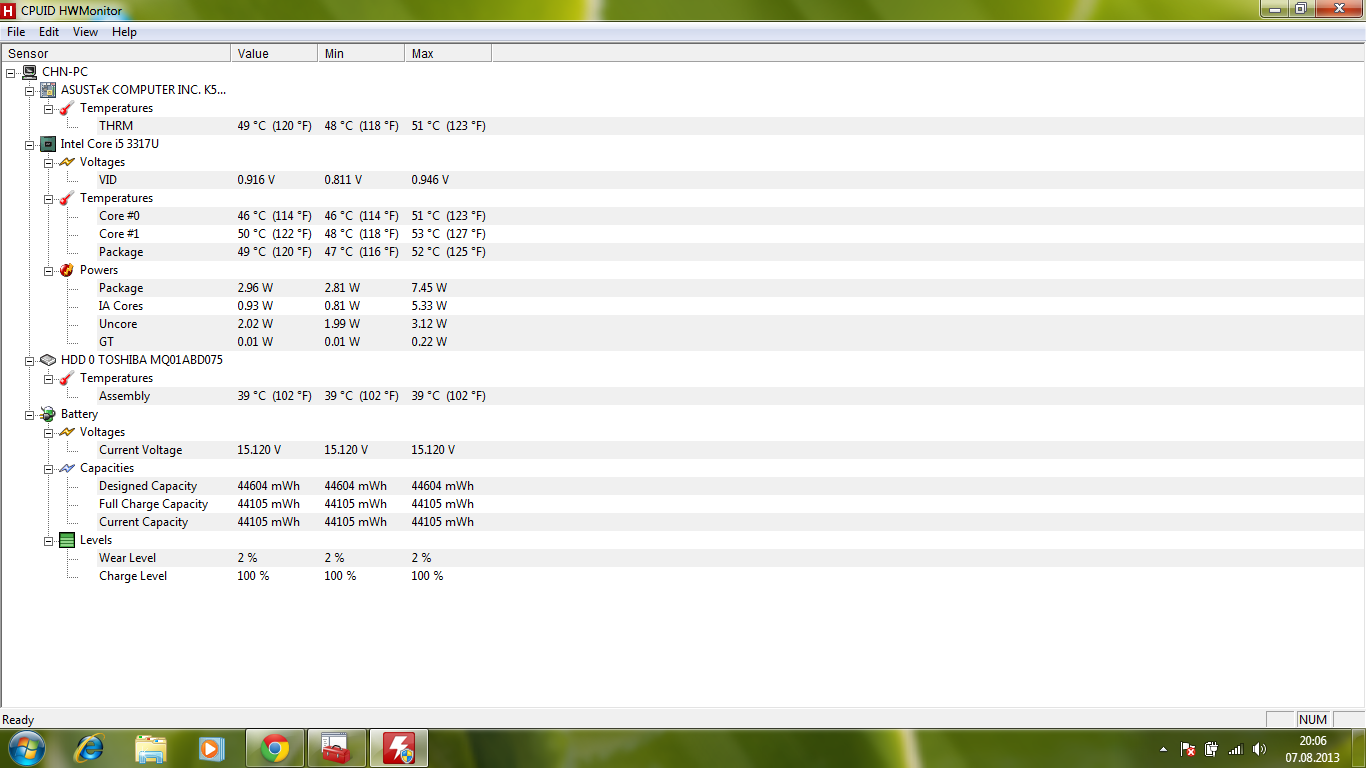Collapse the CHN-PC root node

coord(11,72)
